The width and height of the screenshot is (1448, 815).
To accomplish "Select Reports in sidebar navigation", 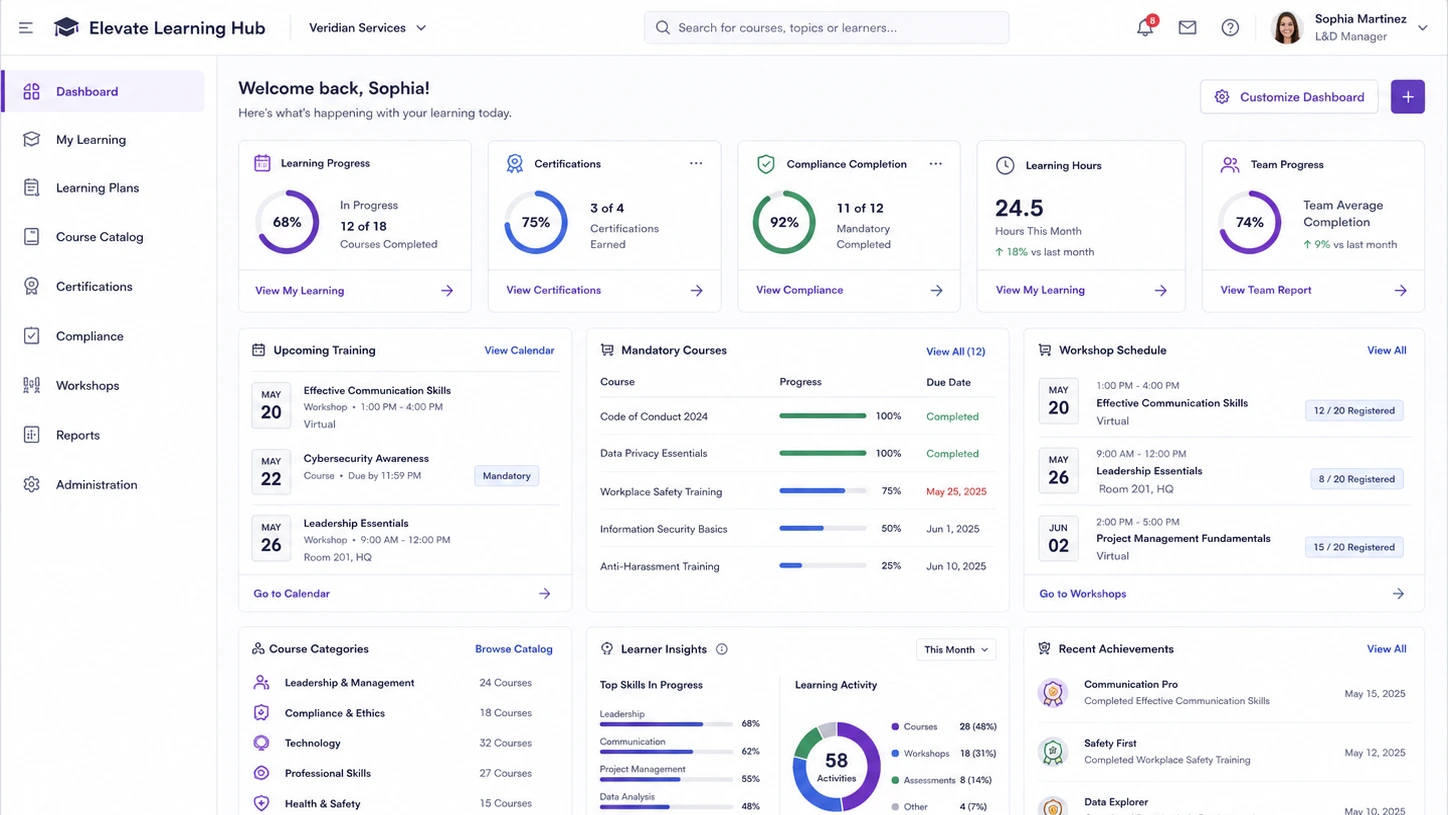I will click(78, 435).
